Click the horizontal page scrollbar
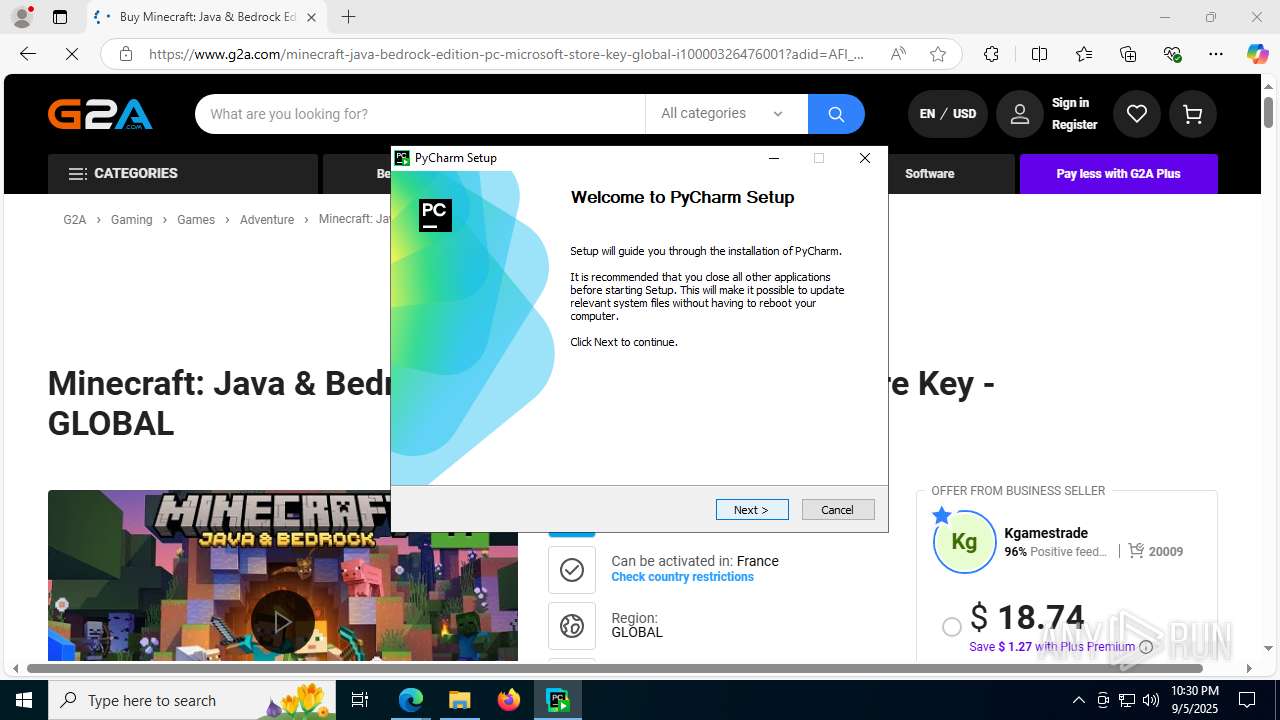Image resolution: width=1280 pixels, height=720 pixels. pos(614,668)
